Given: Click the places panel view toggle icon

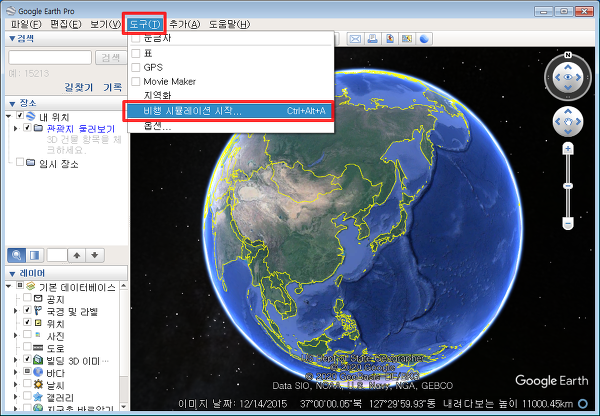Looking at the screenshot, I should tap(35, 255).
